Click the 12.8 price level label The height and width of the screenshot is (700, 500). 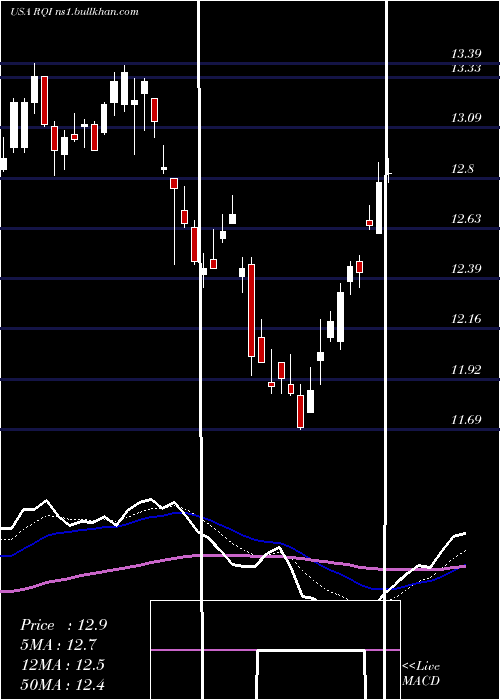click(x=463, y=169)
